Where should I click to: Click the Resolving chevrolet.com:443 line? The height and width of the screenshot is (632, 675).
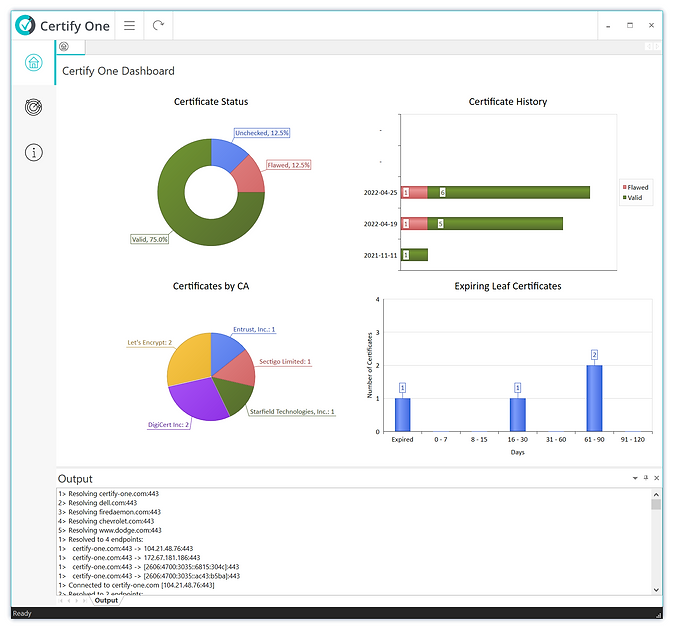pos(106,521)
